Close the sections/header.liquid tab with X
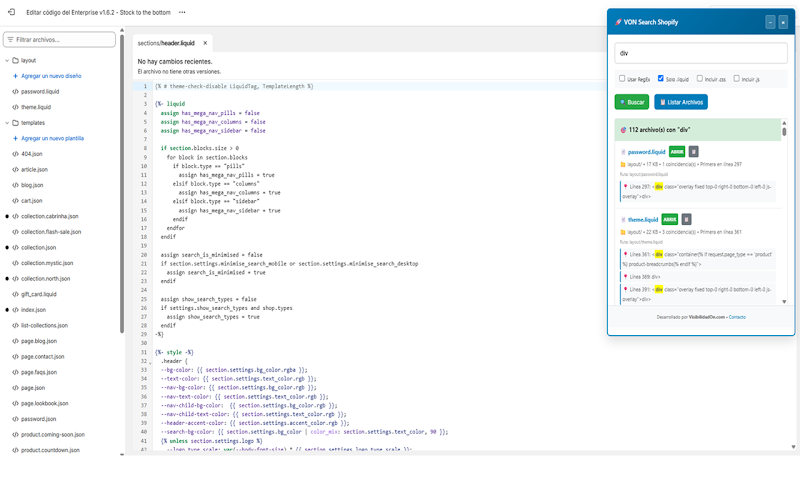 205,43
